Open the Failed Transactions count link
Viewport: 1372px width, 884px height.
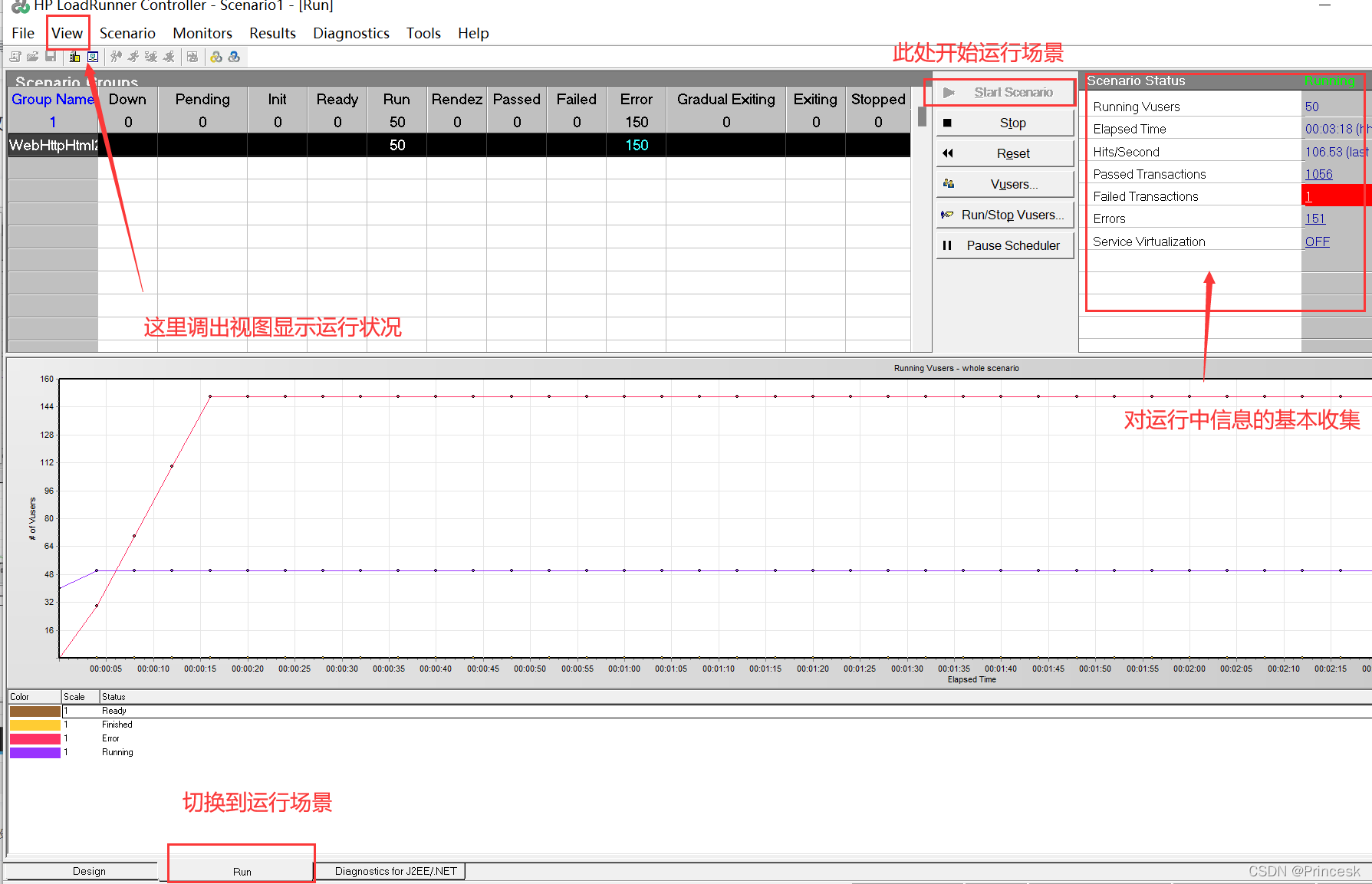tap(1308, 196)
